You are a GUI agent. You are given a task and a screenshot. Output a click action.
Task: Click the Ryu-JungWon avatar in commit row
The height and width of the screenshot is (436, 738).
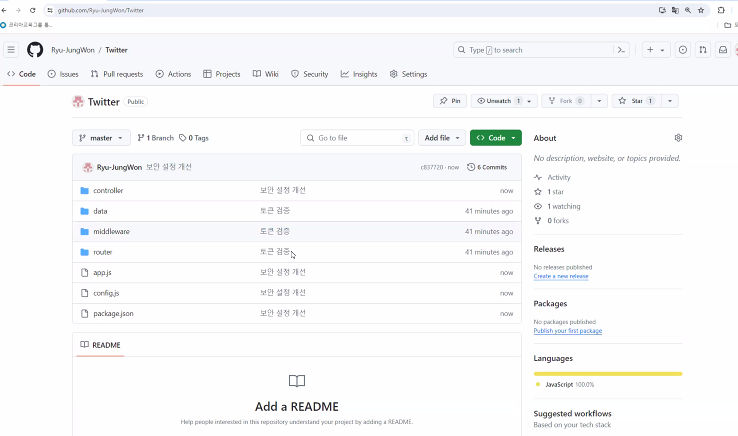click(88, 167)
